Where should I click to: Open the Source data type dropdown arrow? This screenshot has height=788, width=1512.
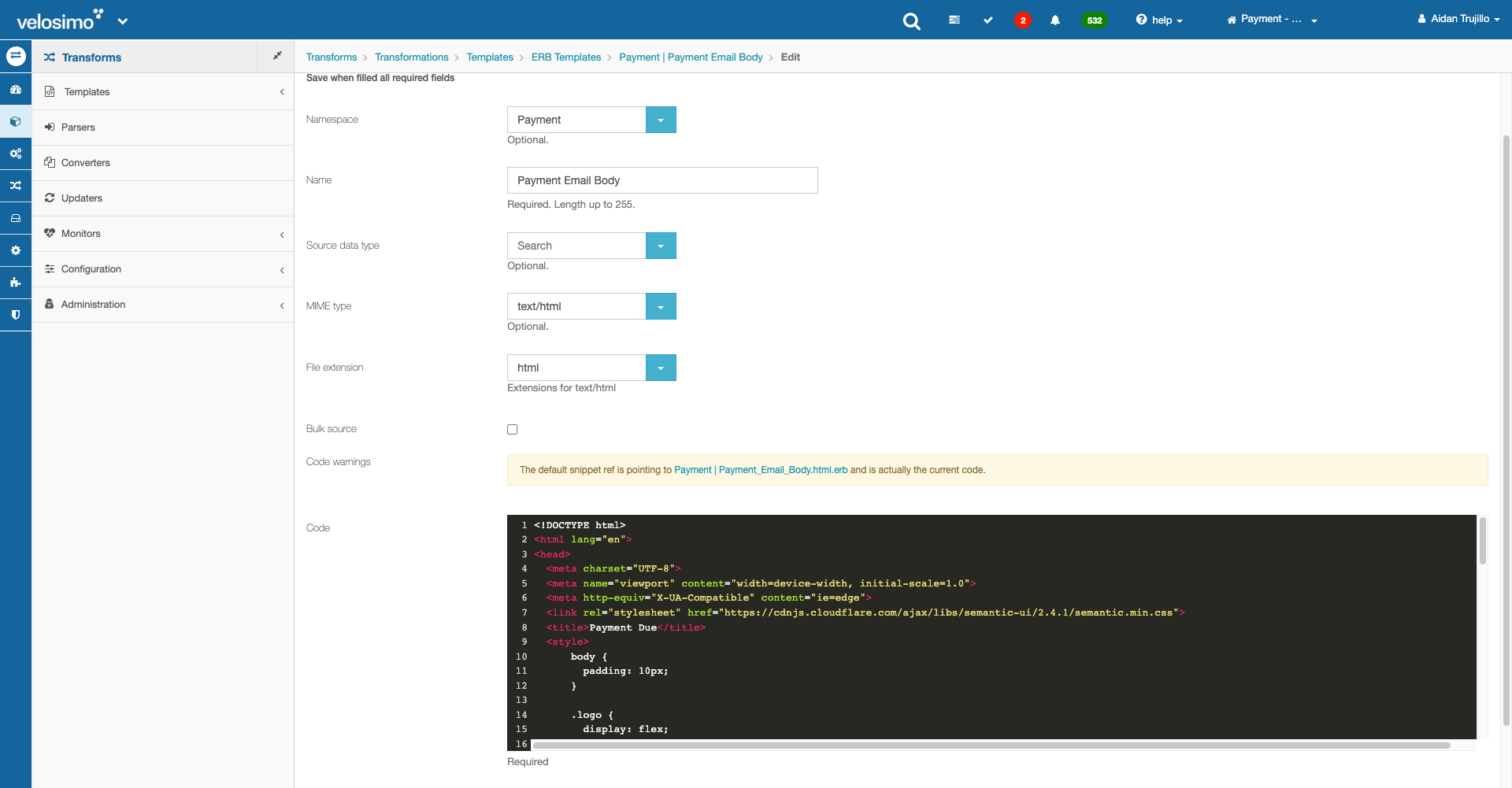[661, 246]
